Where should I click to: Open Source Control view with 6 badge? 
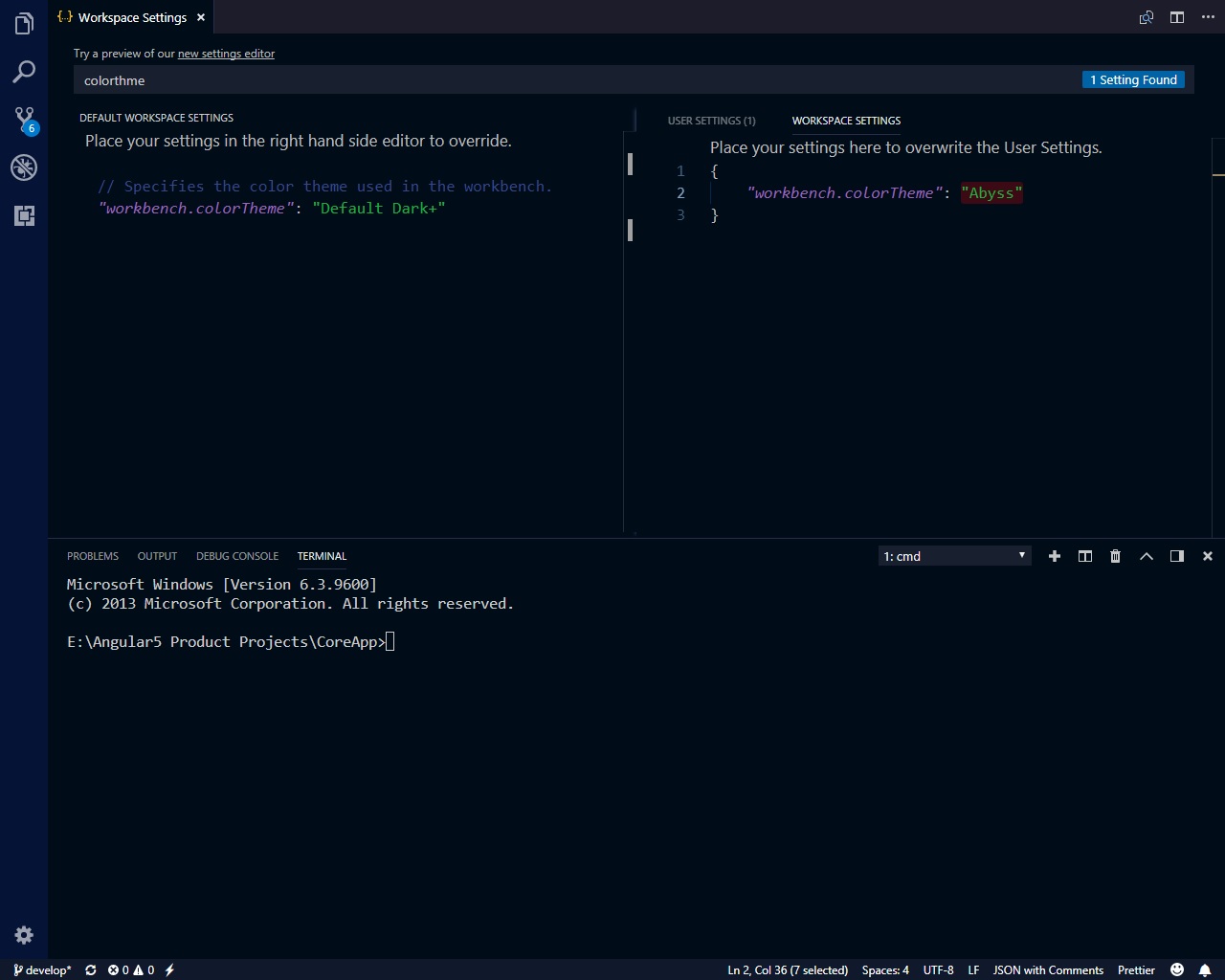pos(24,121)
